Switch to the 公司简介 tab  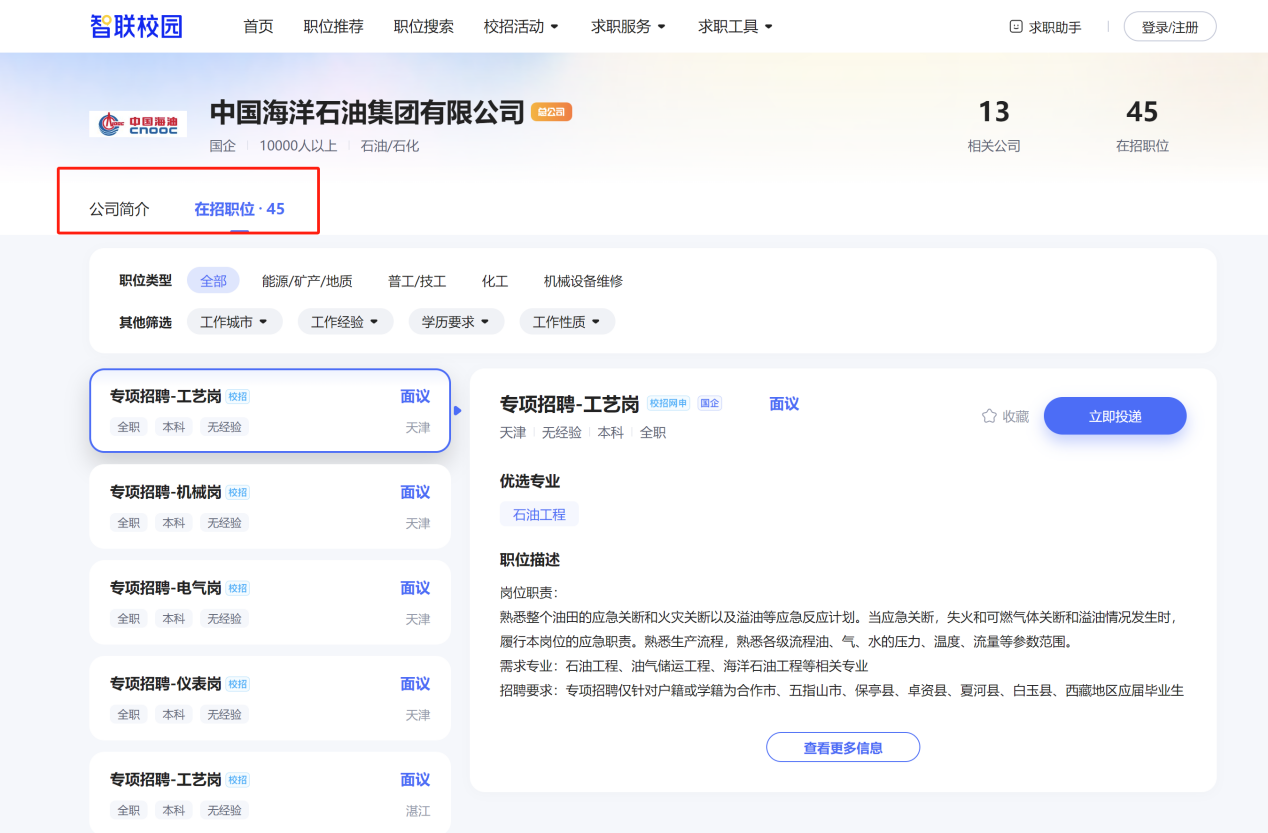point(120,209)
